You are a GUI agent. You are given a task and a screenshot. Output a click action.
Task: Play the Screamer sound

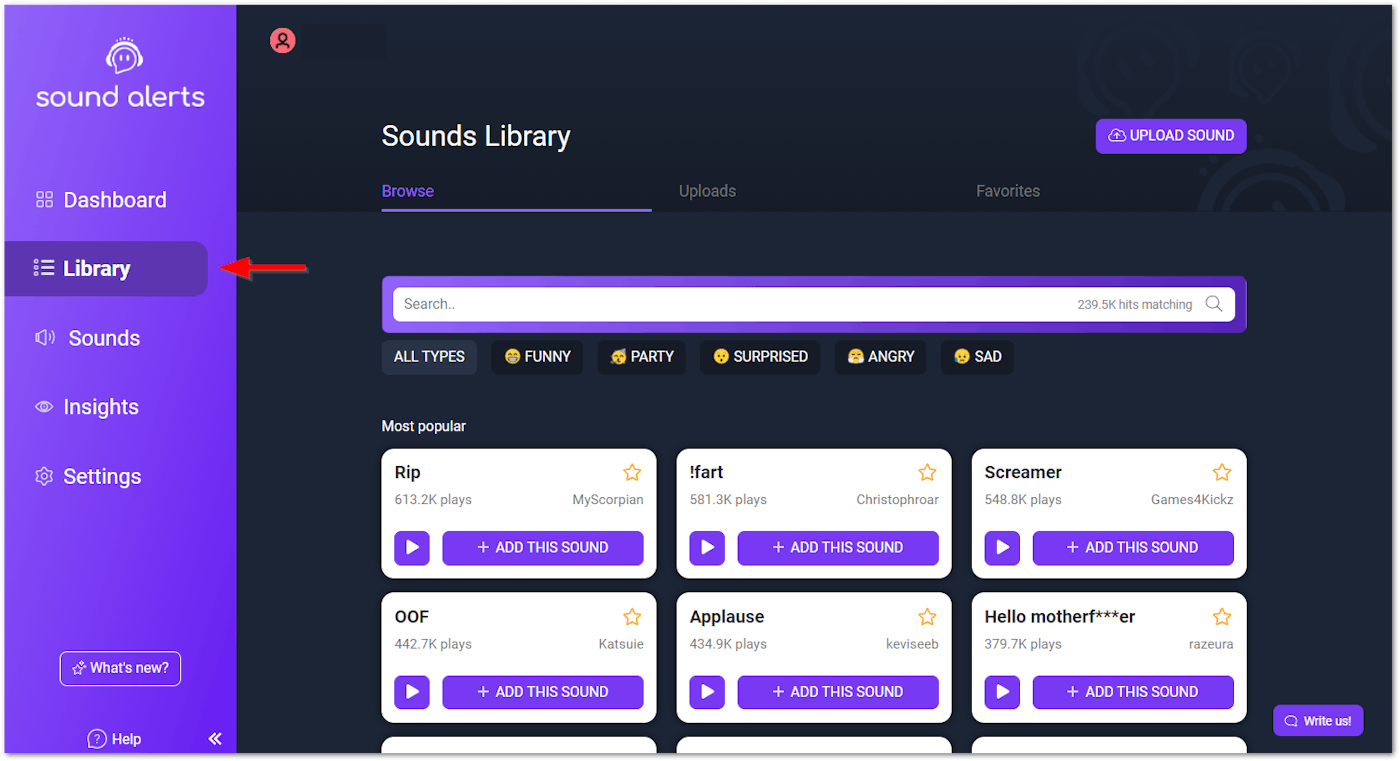[x=1002, y=548]
